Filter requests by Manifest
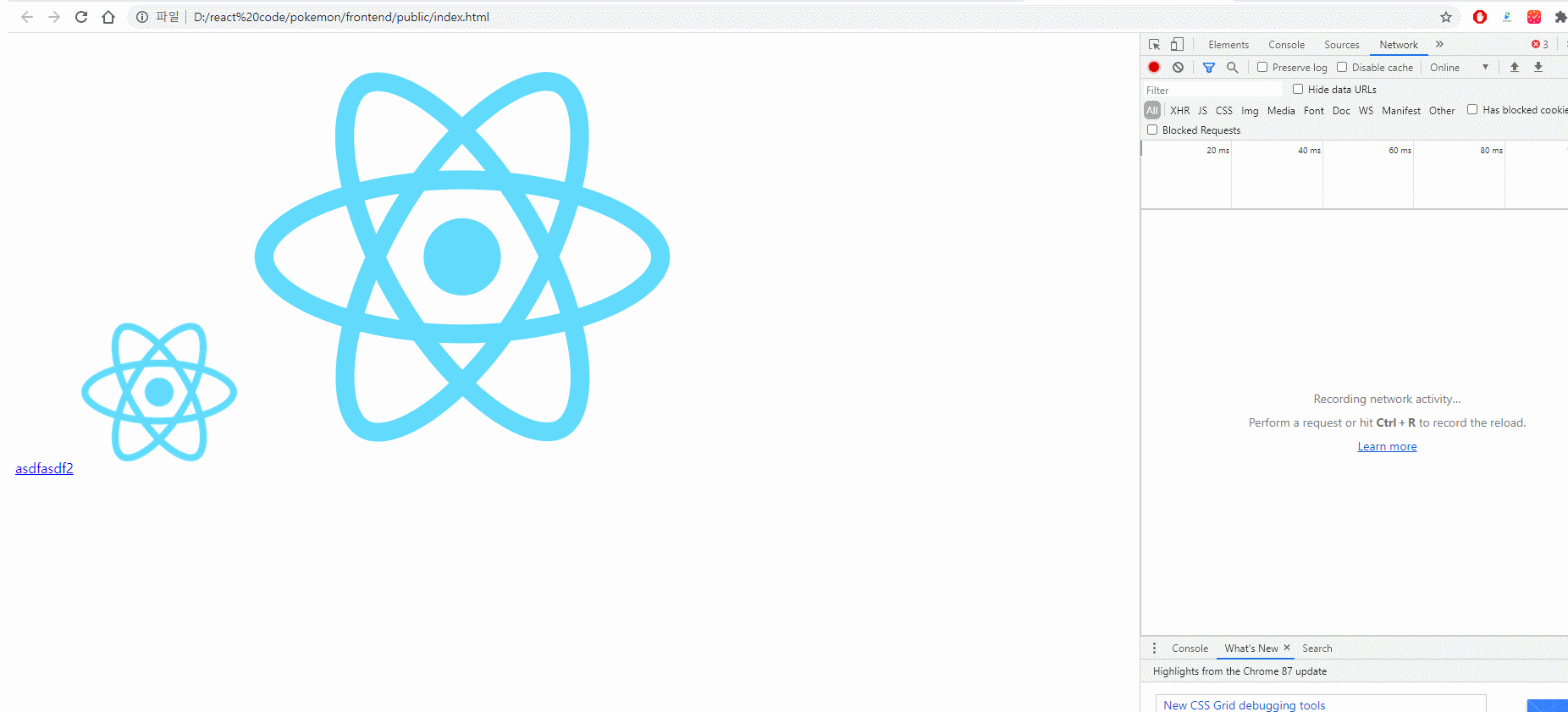 click(1401, 111)
